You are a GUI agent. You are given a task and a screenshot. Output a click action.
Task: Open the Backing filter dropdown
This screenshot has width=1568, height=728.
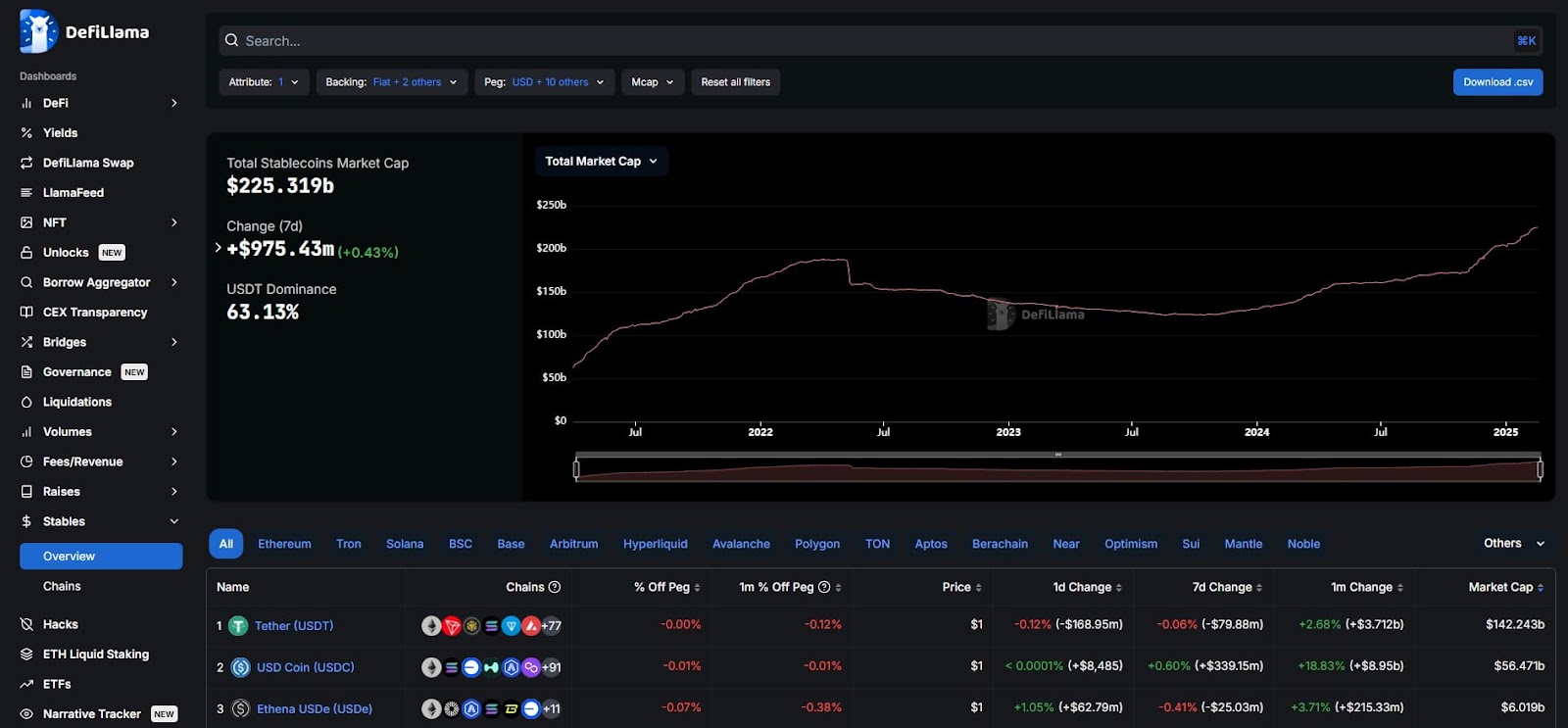point(391,82)
